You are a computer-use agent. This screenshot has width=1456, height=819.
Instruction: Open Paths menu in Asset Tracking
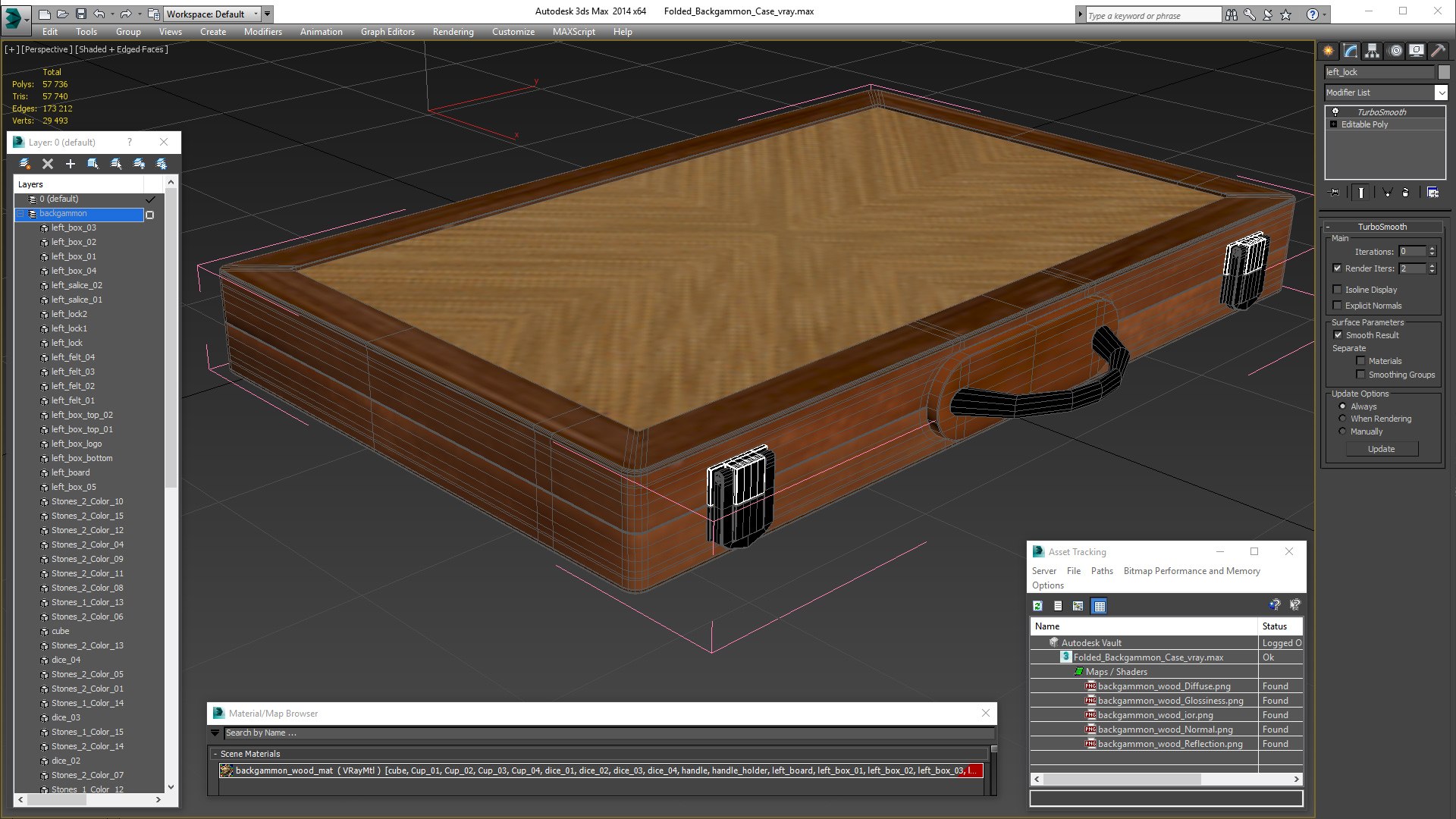click(x=1102, y=571)
